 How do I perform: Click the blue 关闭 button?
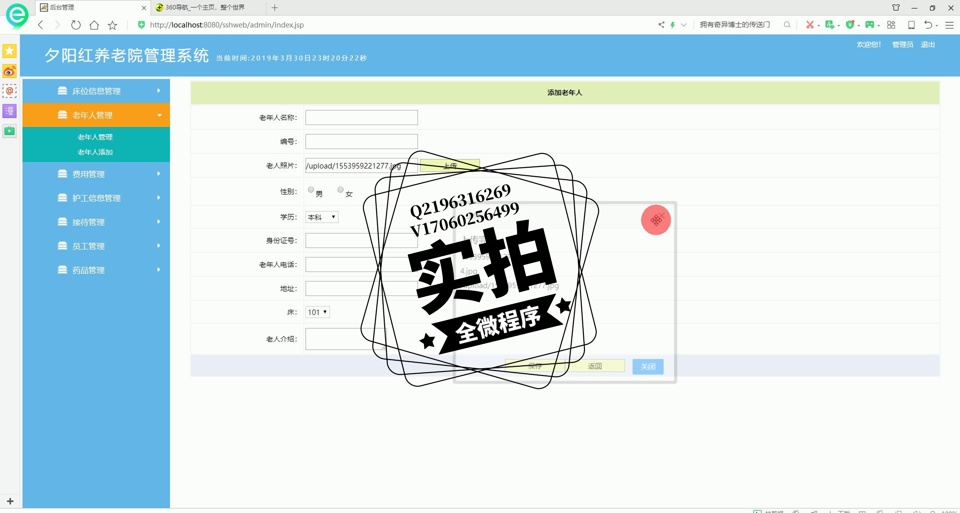tap(648, 367)
